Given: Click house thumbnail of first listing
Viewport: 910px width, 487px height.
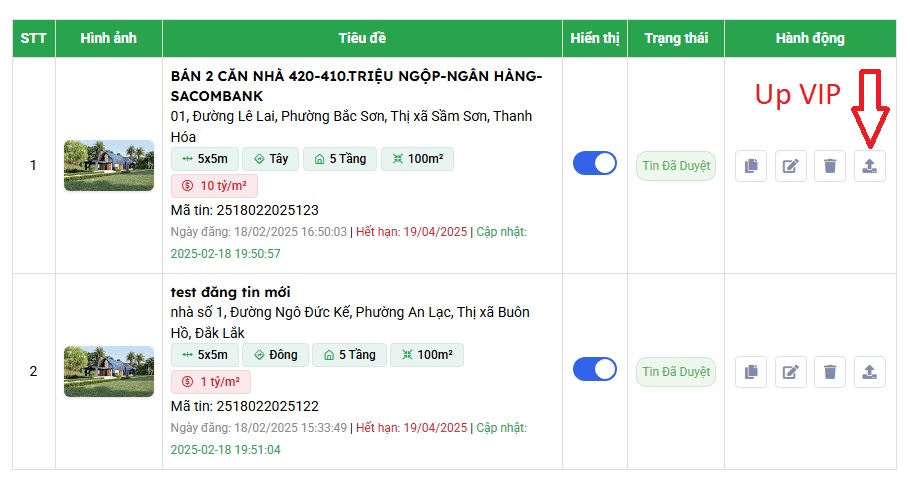Looking at the screenshot, I should [109, 165].
